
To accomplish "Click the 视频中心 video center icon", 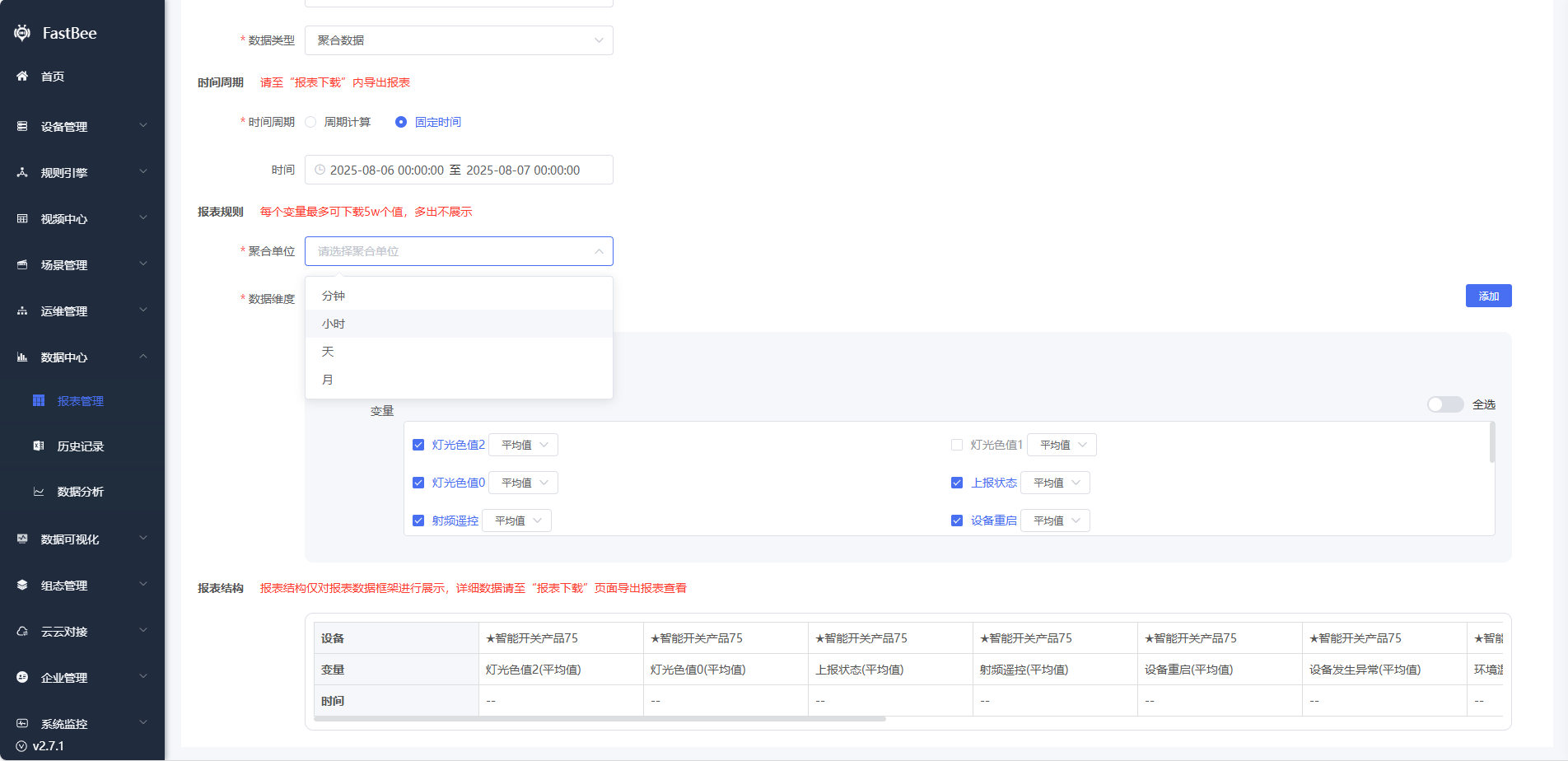I will point(22,218).
